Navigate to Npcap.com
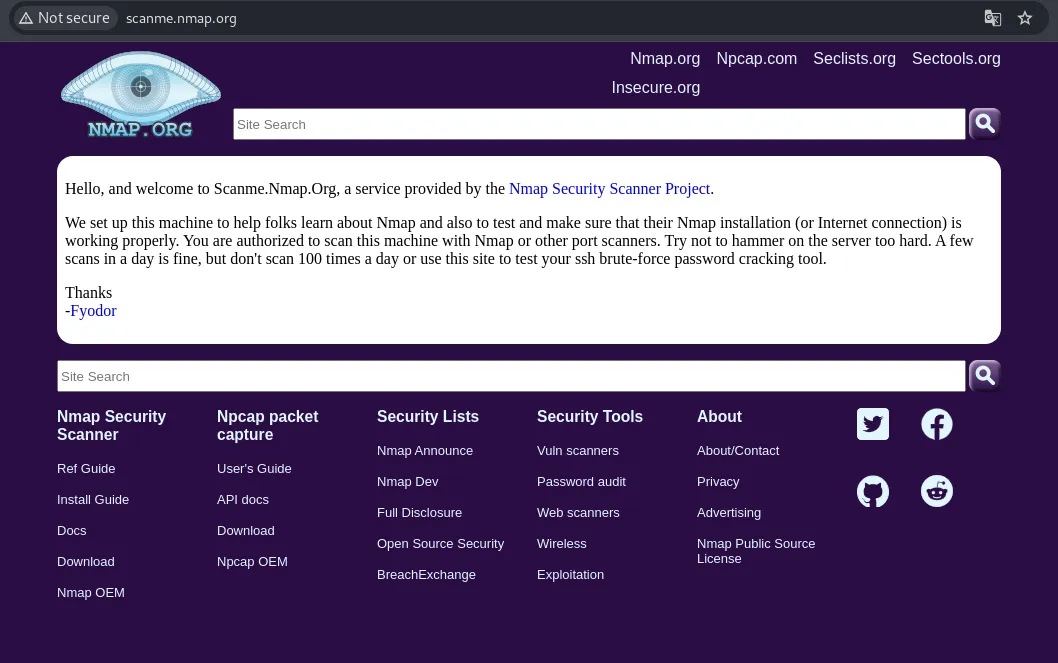1058x663 pixels. click(756, 58)
